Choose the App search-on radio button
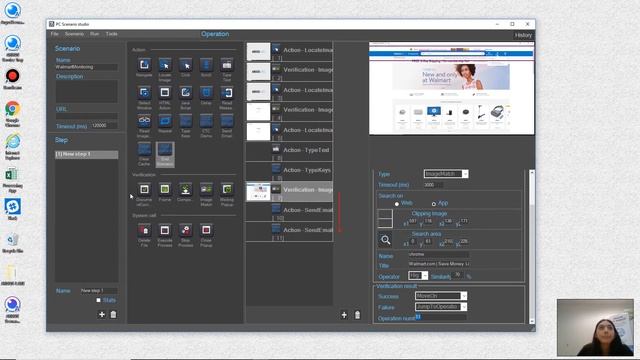Image resolution: width=640 pixels, height=360 pixels. [434, 204]
